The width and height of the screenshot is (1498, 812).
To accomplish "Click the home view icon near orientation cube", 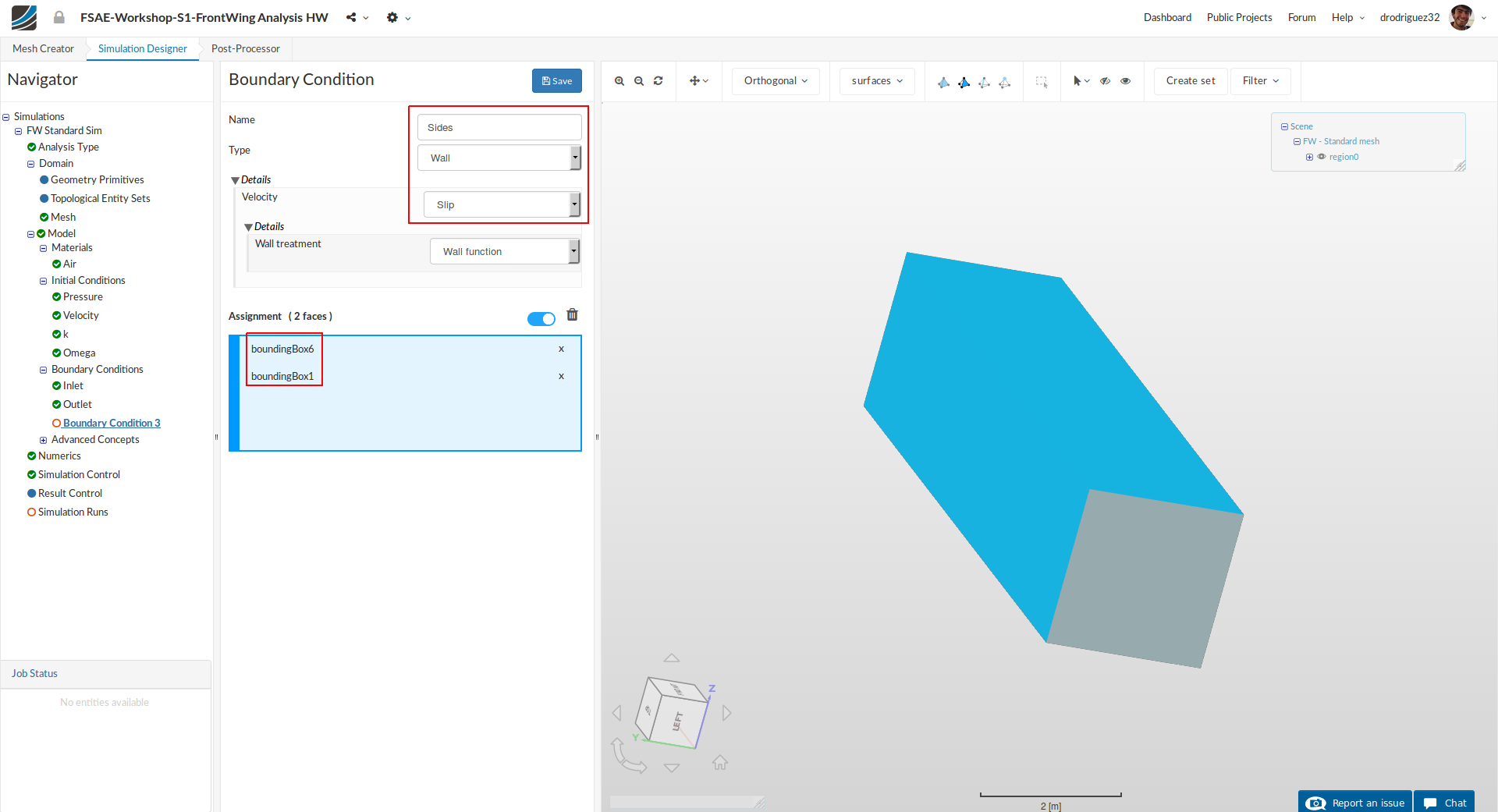I will click(720, 762).
